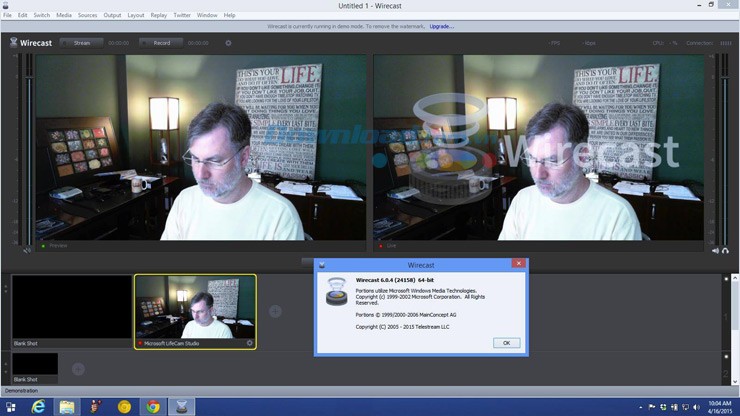Screen dimensions: 740x416
Task: Click the Wirecast logo icon in toolbar
Action: pos(14,42)
